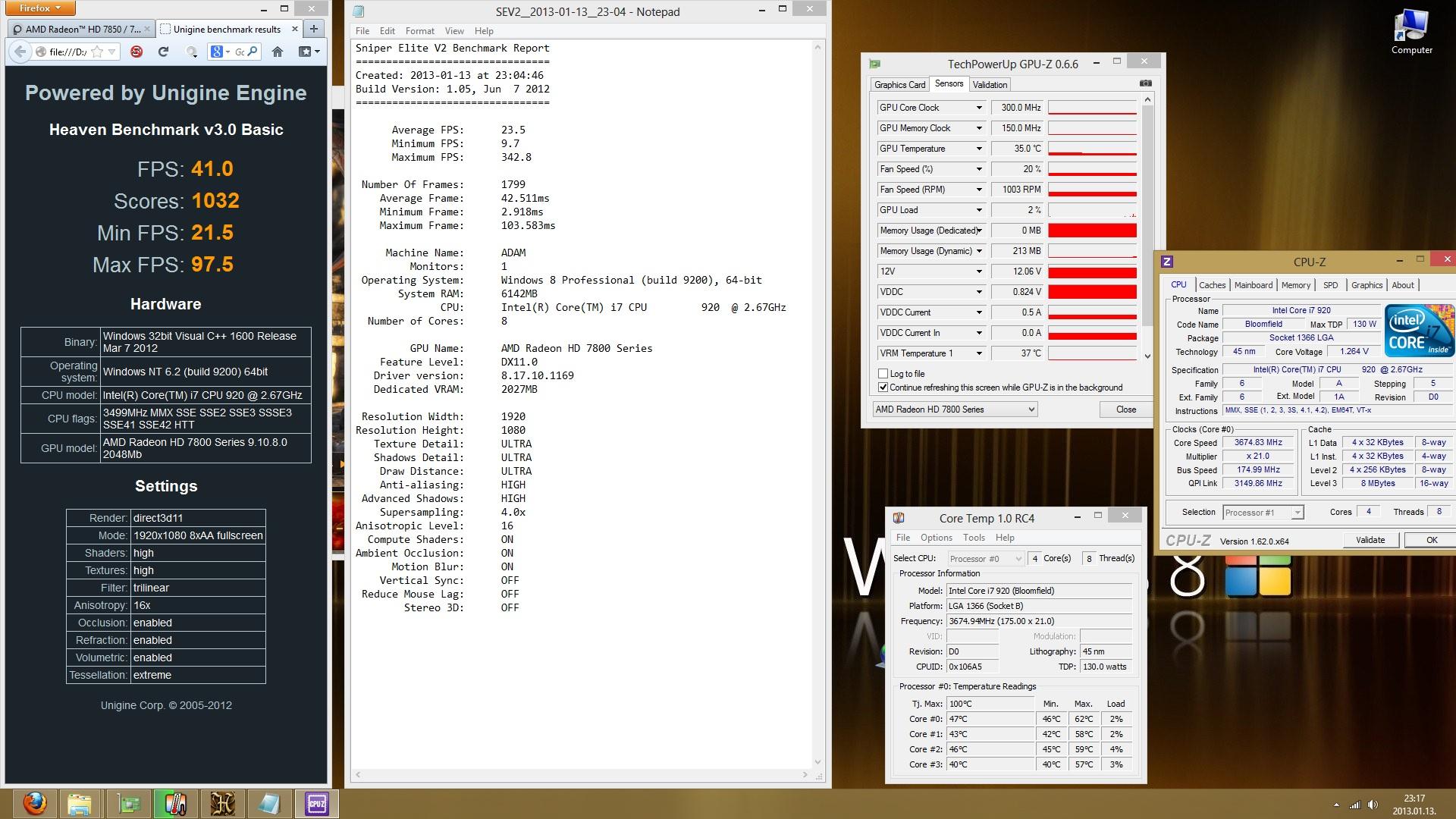Click the red blocker icon in Firefox toolbar
The height and width of the screenshot is (819, 1456).
[136, 52]
